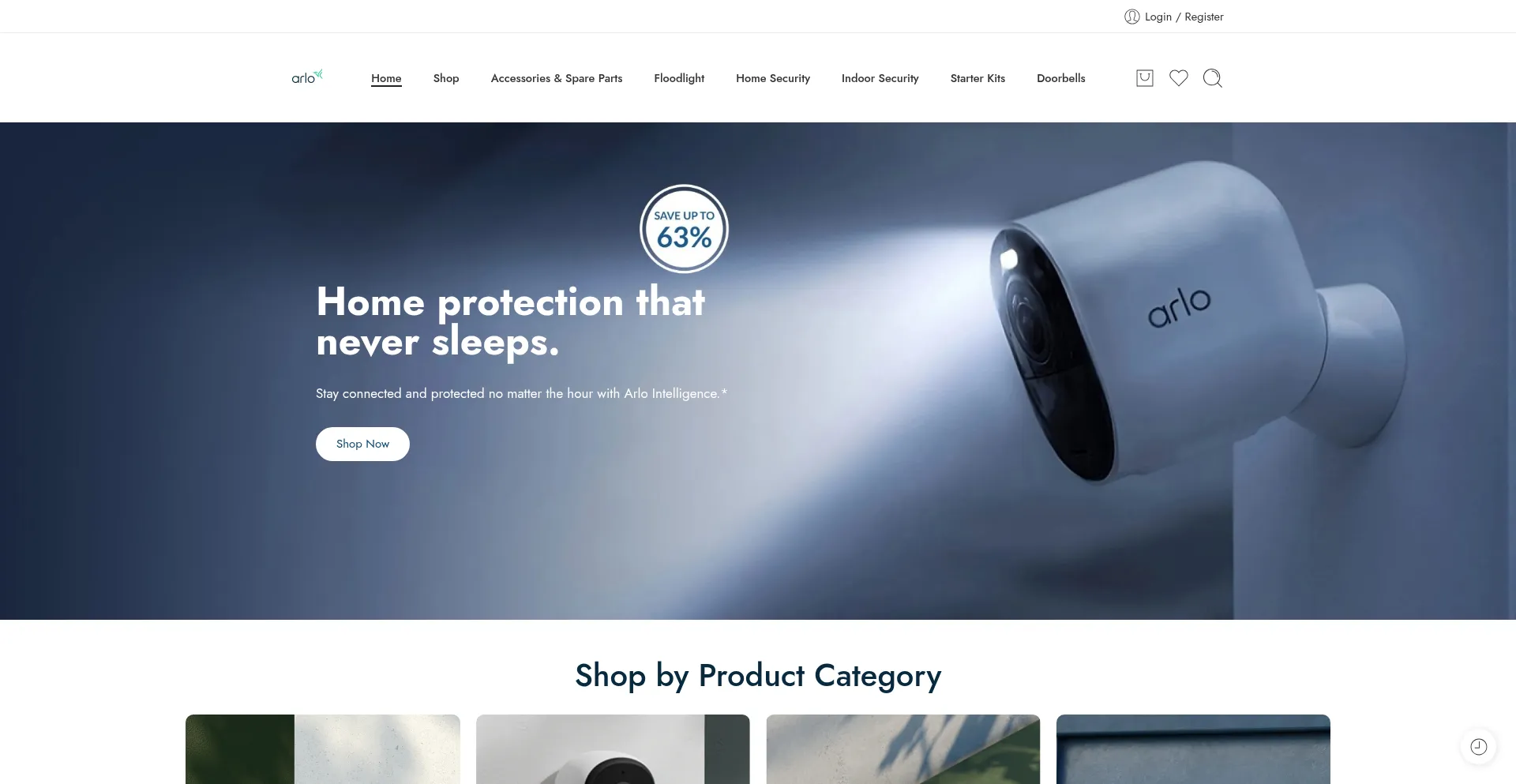
Task: Open the search magnifier icon
Action: (1212, 78)
